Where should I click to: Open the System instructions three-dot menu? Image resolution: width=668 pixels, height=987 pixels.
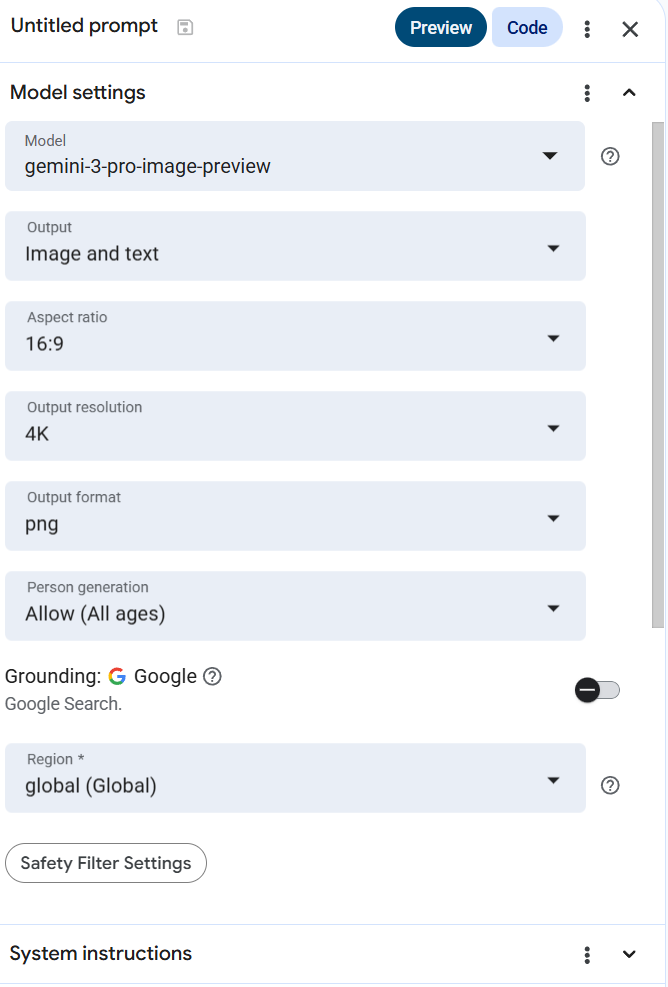click(x=587, y=954)
